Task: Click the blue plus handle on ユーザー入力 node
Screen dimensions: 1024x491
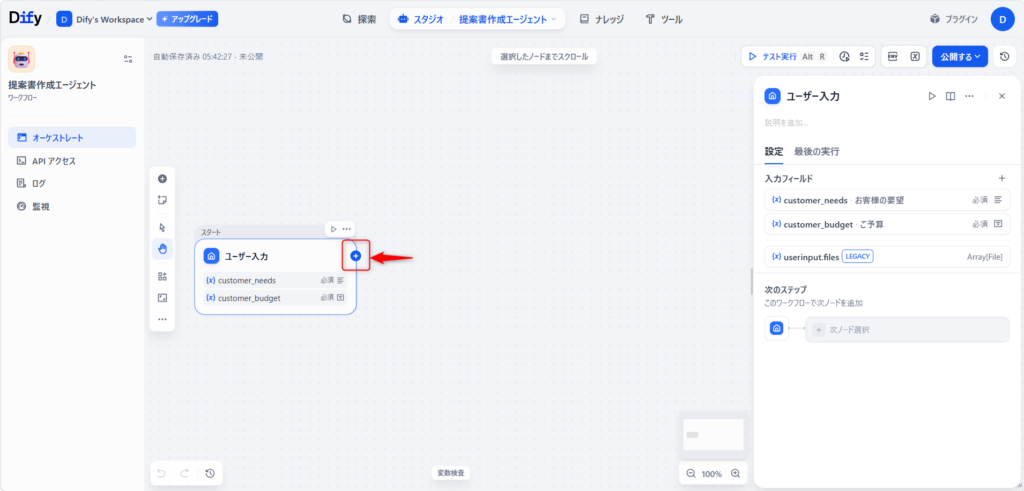Action: (x=356, y=256)
